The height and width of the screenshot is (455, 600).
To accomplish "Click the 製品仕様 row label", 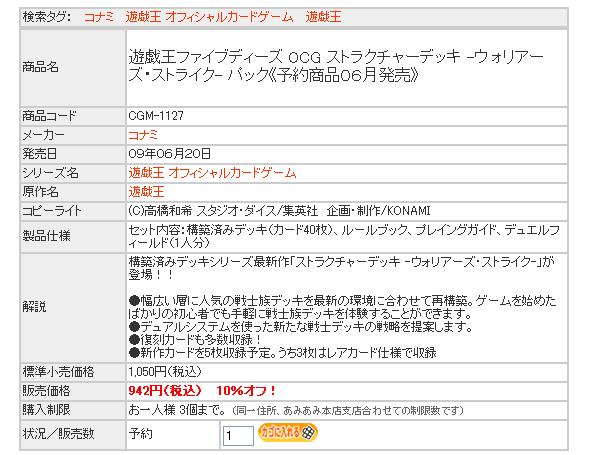I will pos(46,236).
